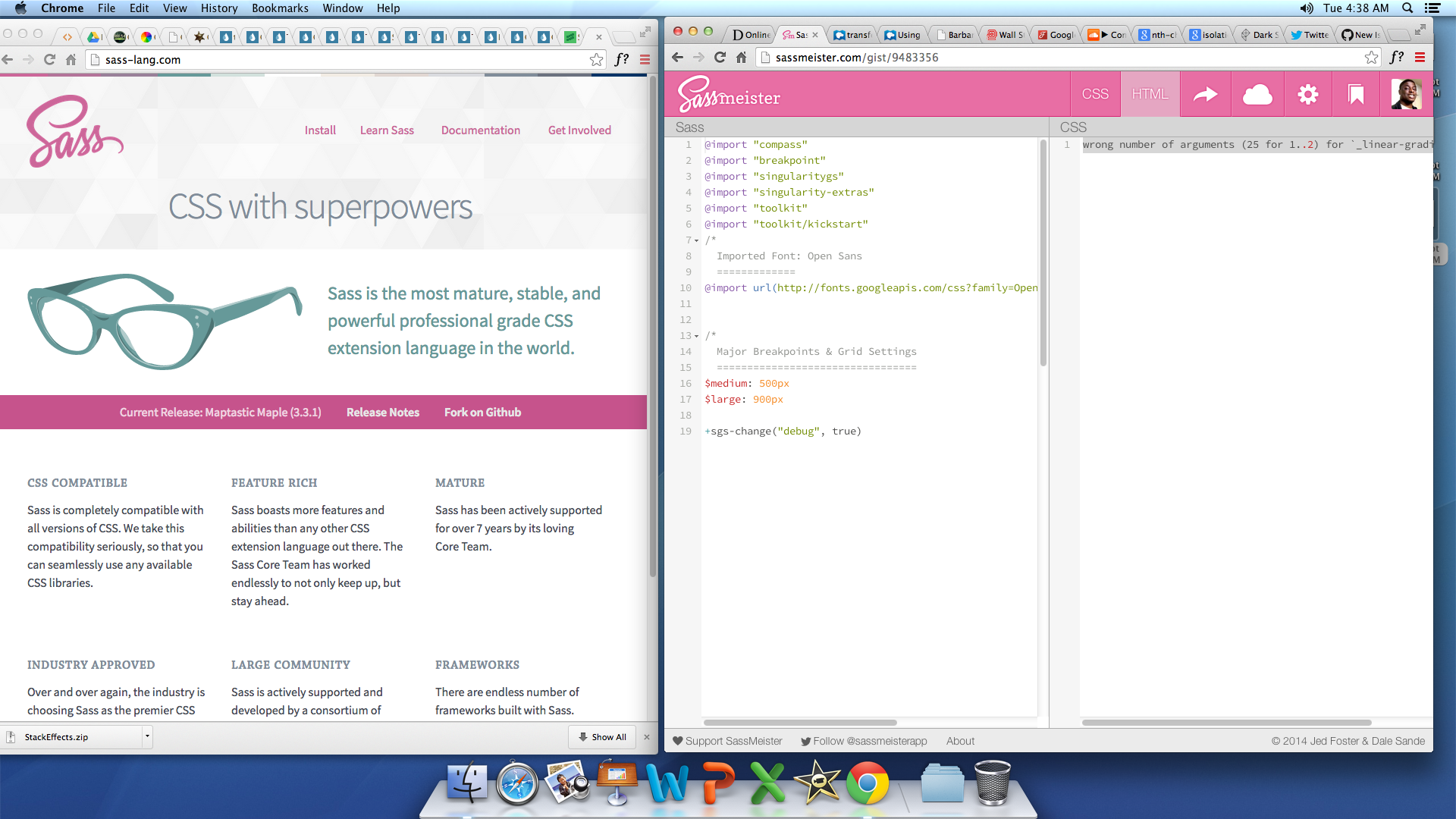
Task: Click Follow @sassmeisterapp link
Action: [862, 741]
